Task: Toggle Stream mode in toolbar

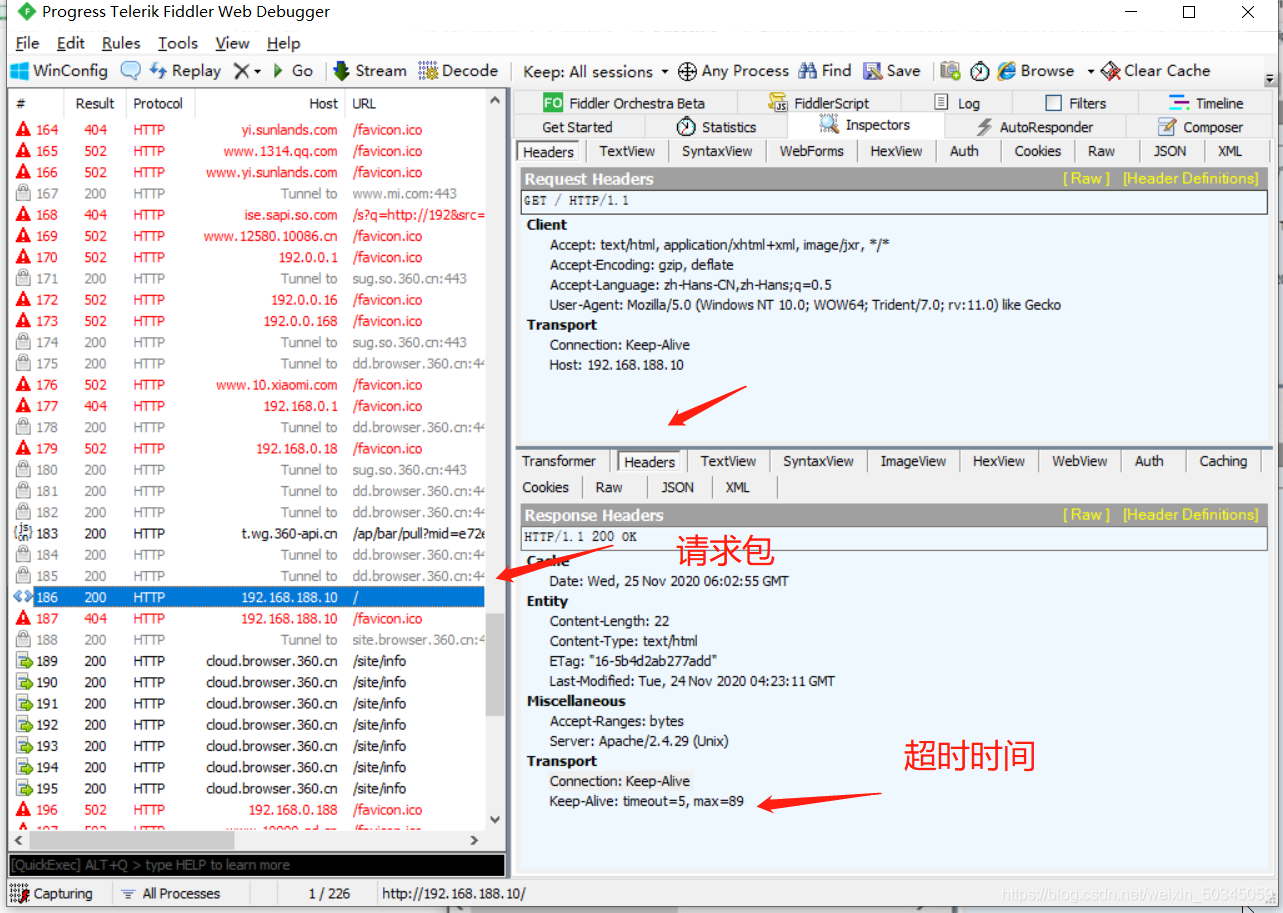Action: pos(369,71)
